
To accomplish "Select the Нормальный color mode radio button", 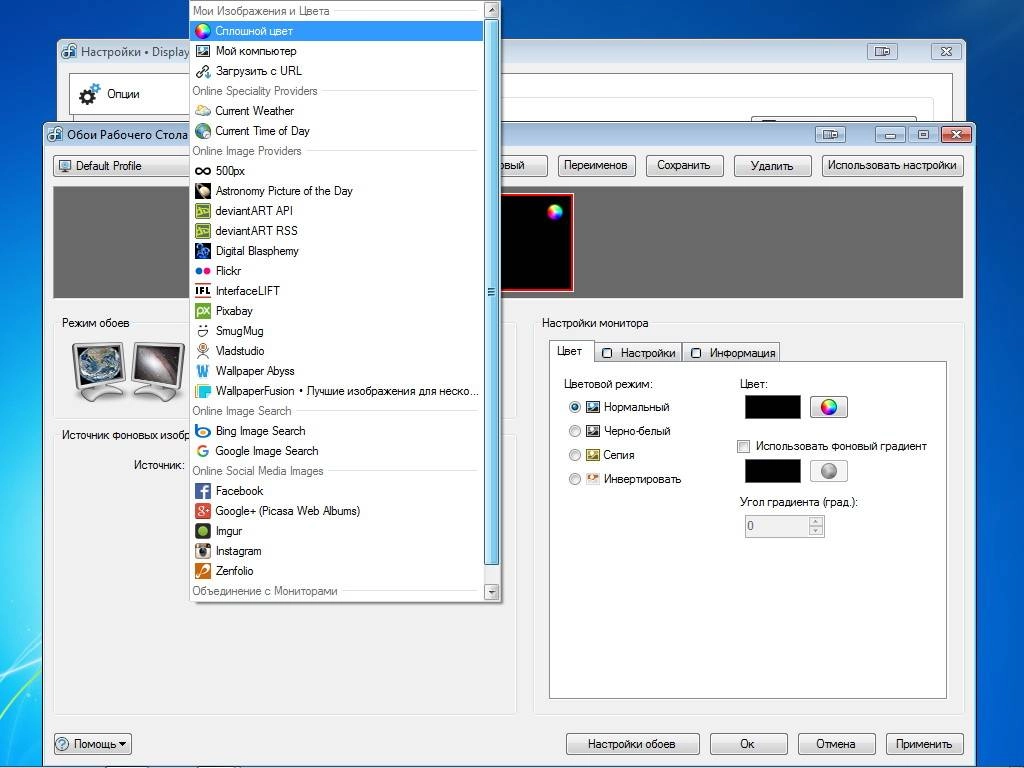I will click(575, 407).
